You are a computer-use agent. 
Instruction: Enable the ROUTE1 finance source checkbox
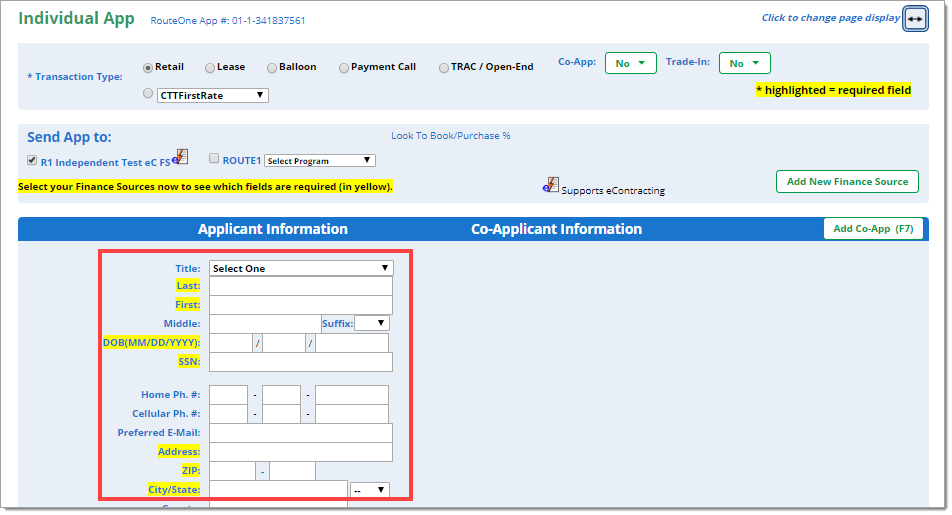pos(214,159)
